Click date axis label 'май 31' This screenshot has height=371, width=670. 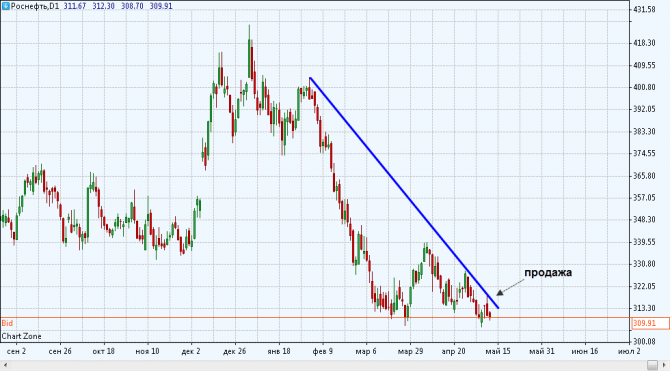coord(542,351)
